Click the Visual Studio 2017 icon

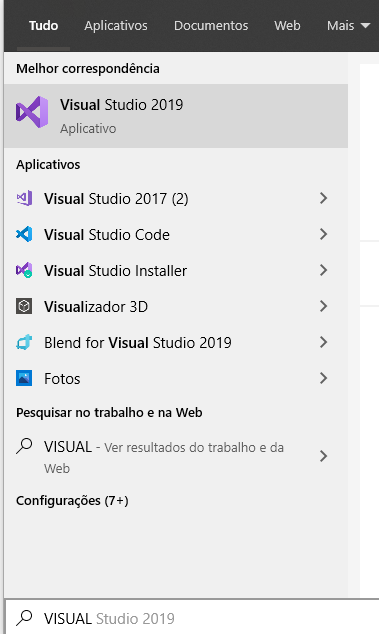[x=24, y=198]
